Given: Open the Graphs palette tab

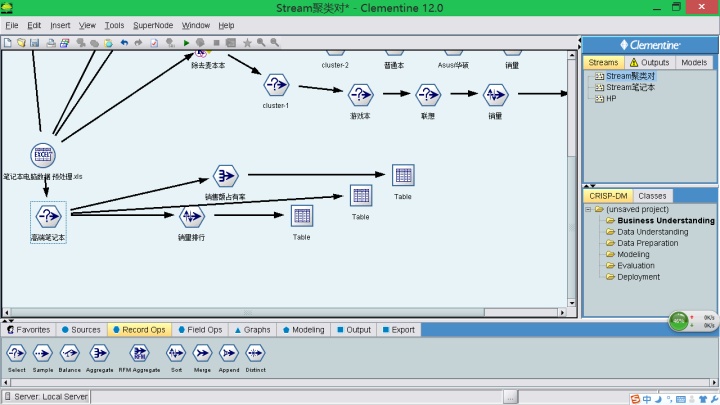Looking at the screenshot, I should pos(253,330).
